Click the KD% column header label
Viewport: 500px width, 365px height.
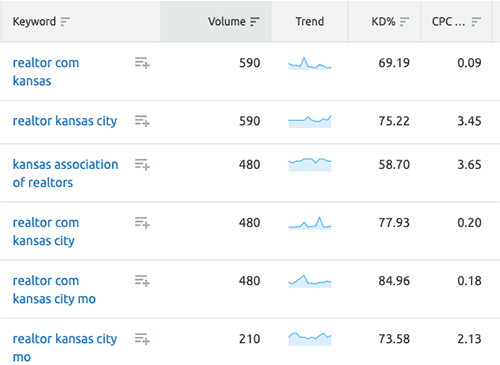[383, 22]
